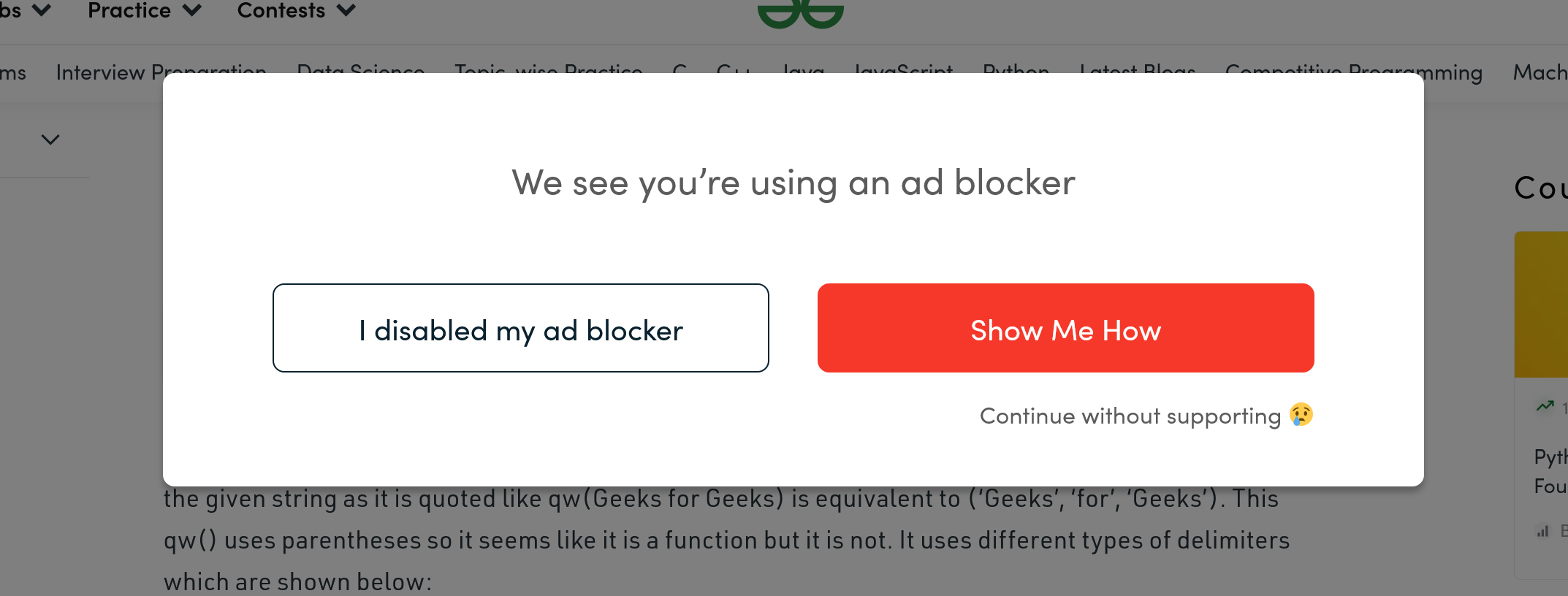Screen dimensions: 1568x596
Task: Go to Topic-wise Practice
Action: 547,72
